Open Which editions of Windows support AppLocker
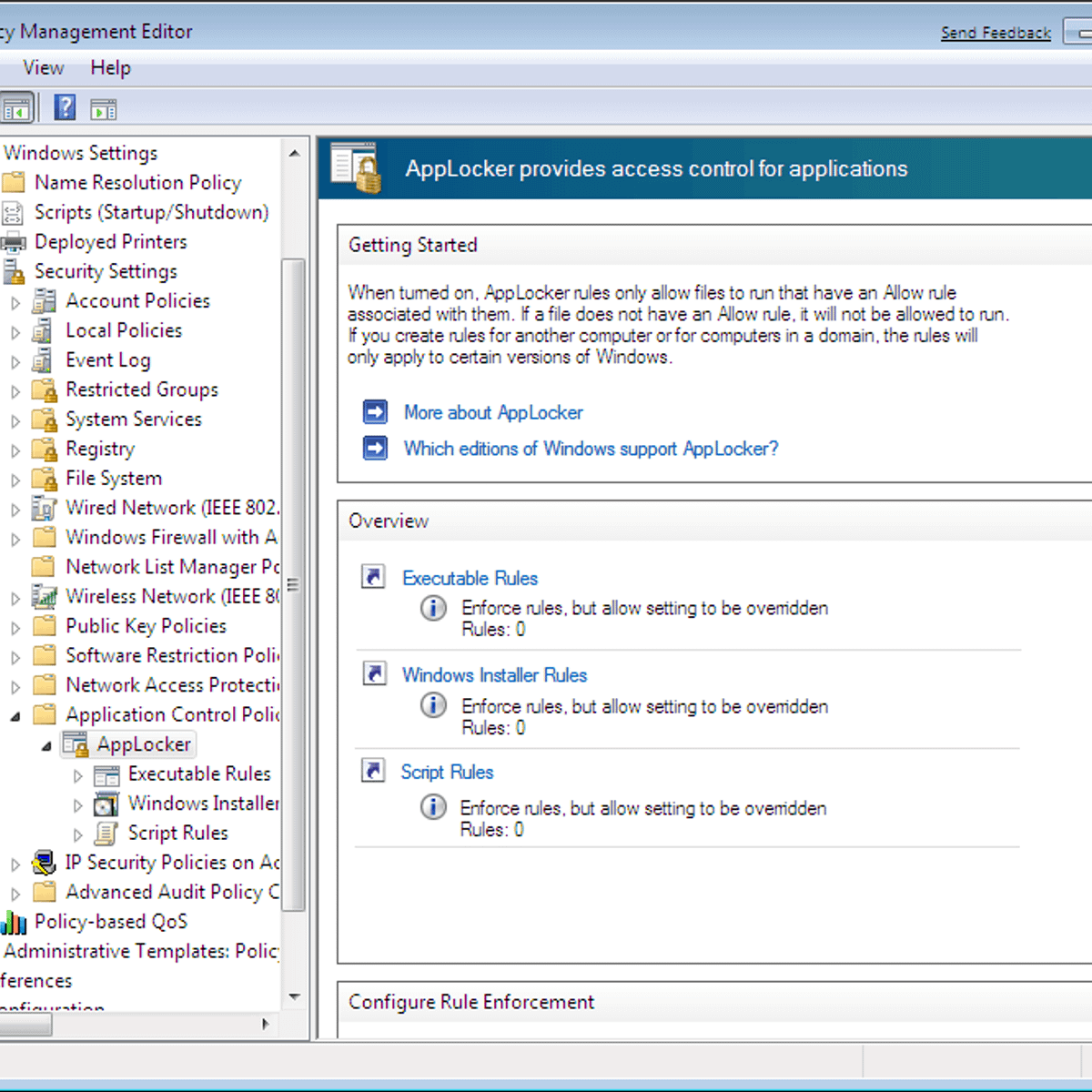The image size is (1092, 1092). pyautogui.click(x=591, y=449)
